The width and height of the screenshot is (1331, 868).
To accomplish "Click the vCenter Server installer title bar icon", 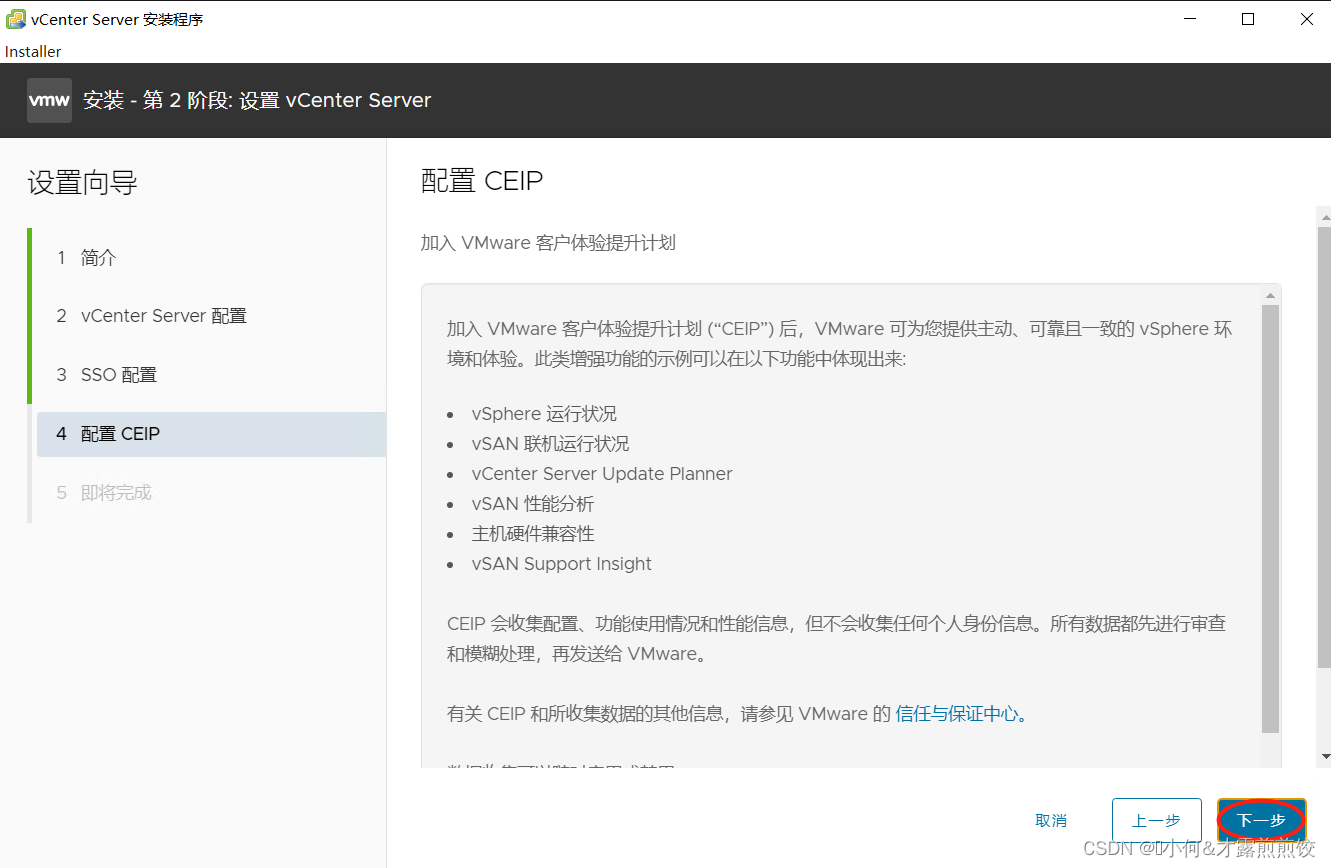I will pos(16,19).
